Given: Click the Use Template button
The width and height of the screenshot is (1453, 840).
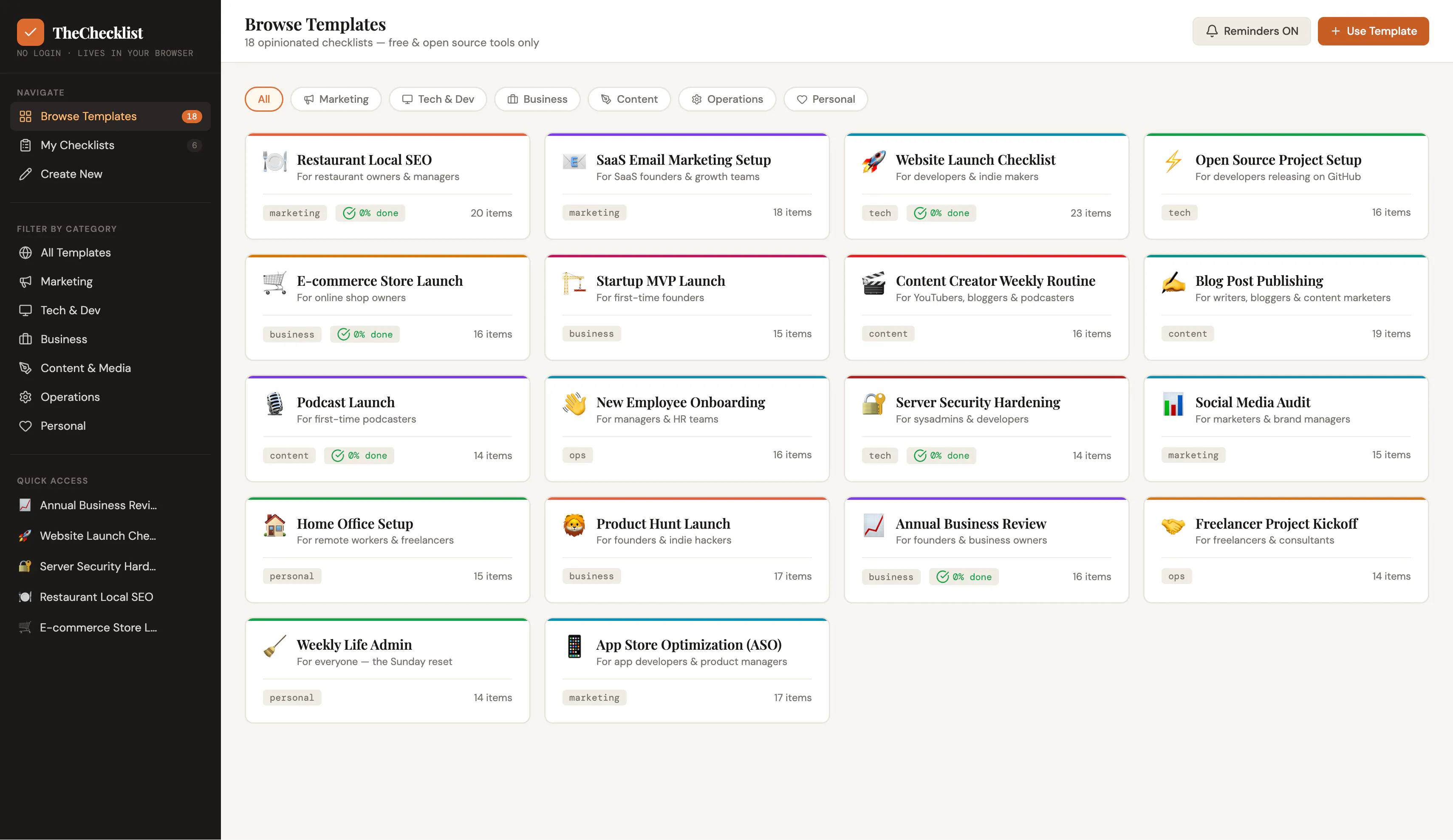Looking at the screenshot, I should point(1373,31).
